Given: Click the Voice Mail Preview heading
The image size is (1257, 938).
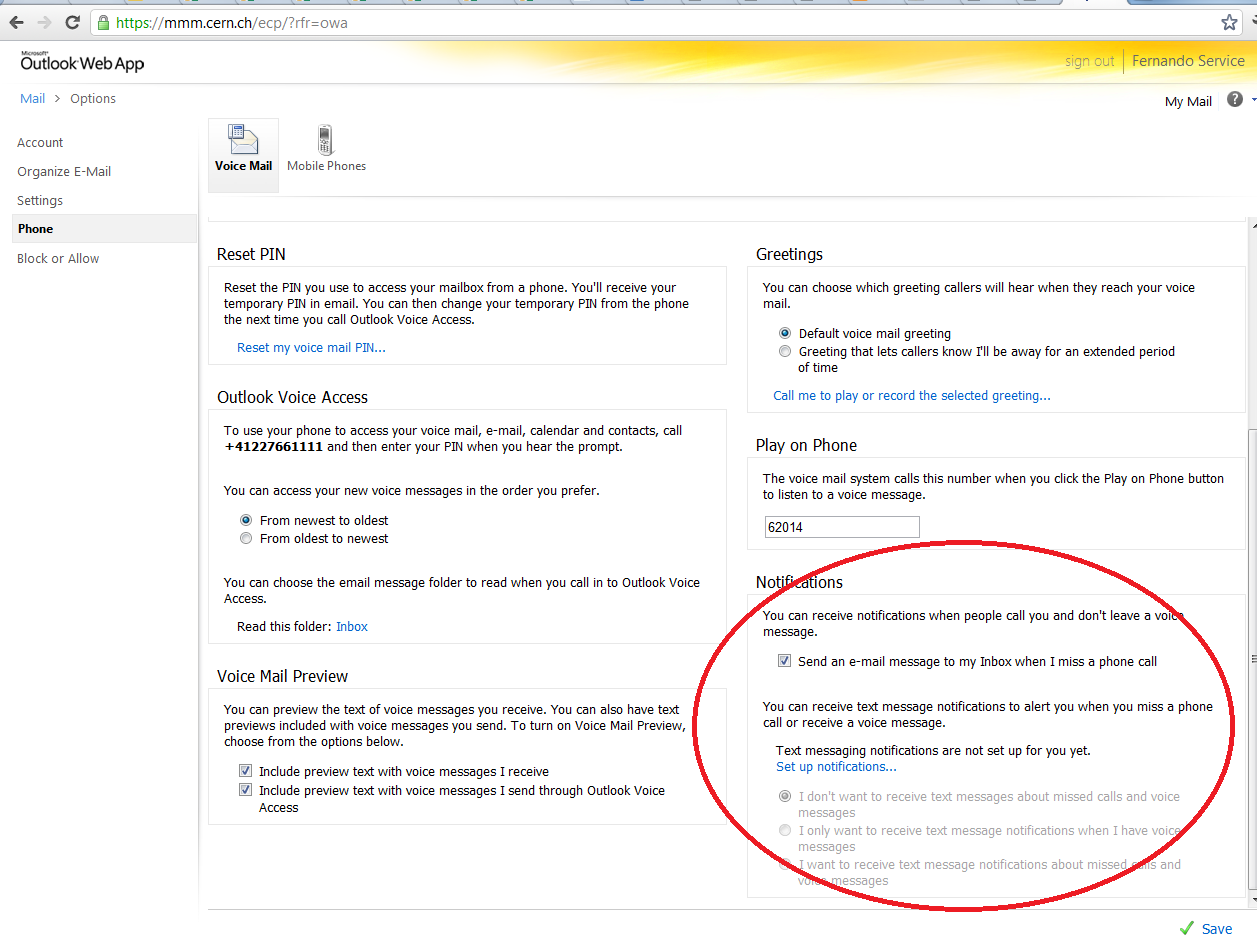Looking at the screenshot, I should 282,677.
